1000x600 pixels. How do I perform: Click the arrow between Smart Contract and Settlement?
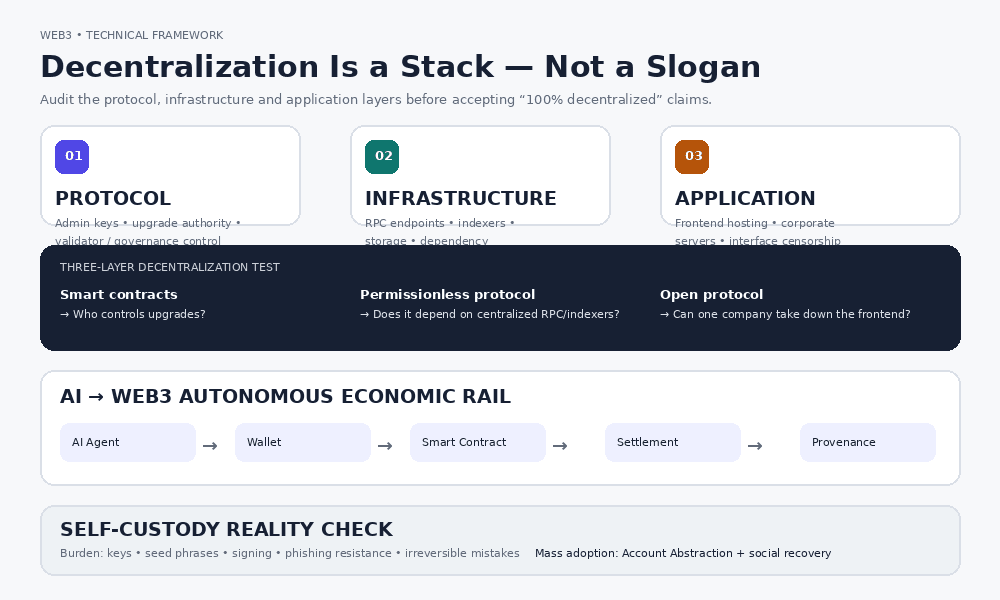(560, 446)
